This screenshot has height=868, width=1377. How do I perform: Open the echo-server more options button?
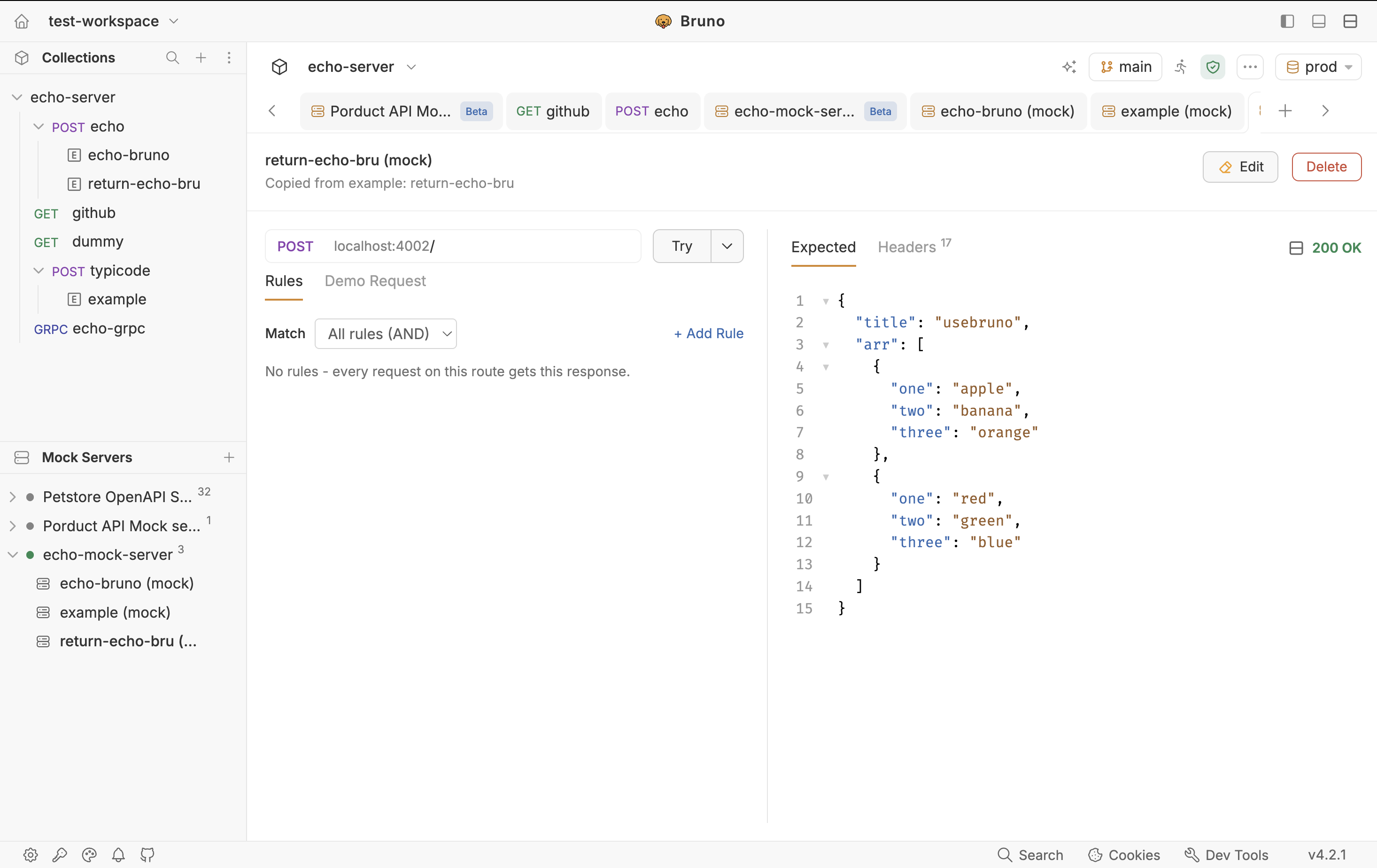click(x=1250, y=67)
